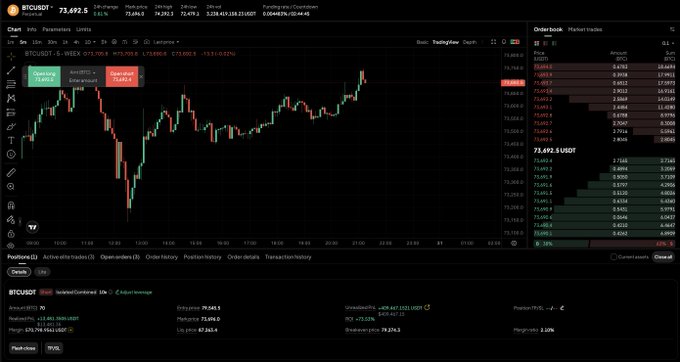Click the bid/ask ratio bar
Image resolution: width=680 pixels, height=362 pixels.
tap(604, 244)
